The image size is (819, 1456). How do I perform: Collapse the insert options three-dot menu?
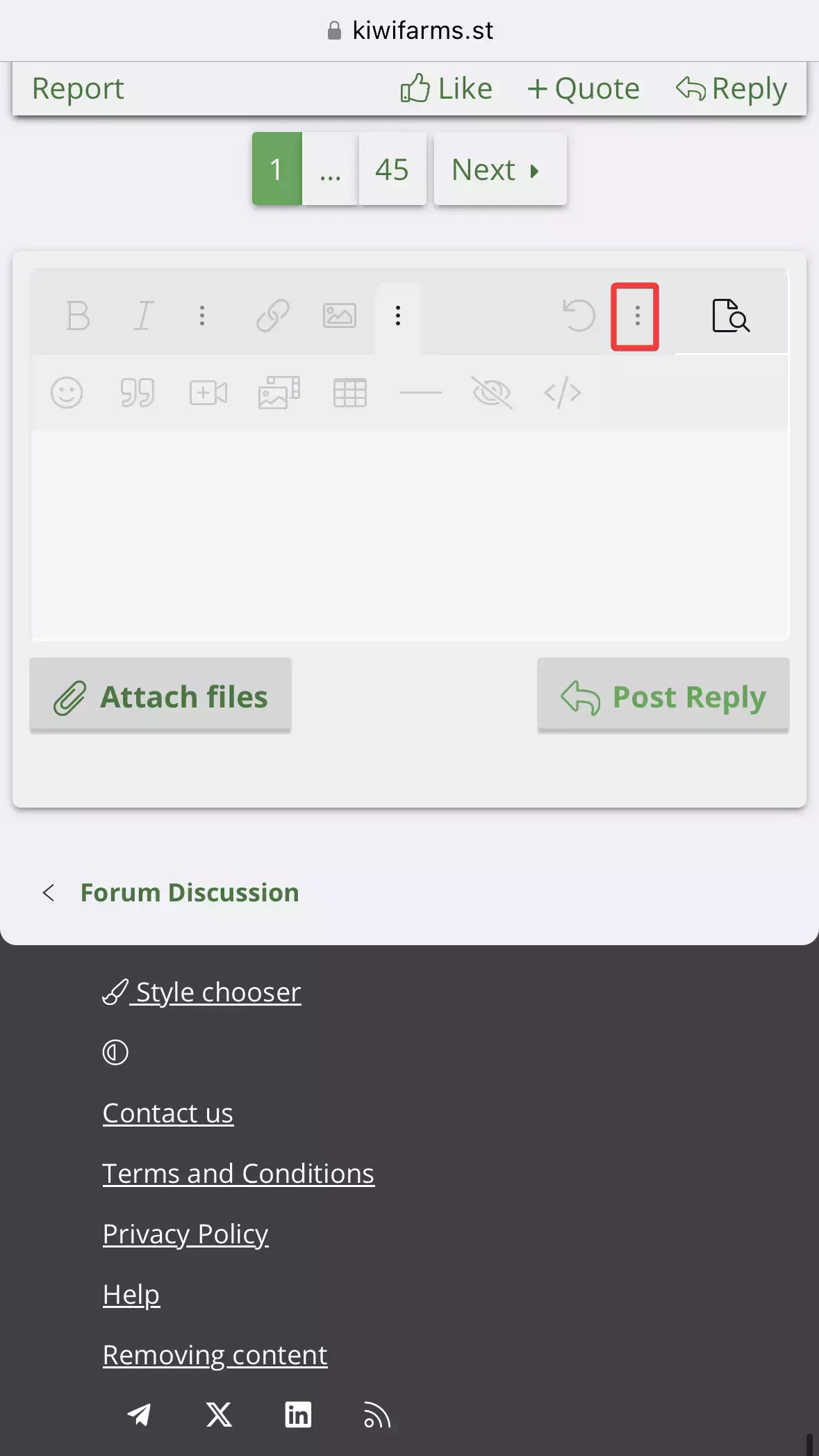click(x=398, y=316)
